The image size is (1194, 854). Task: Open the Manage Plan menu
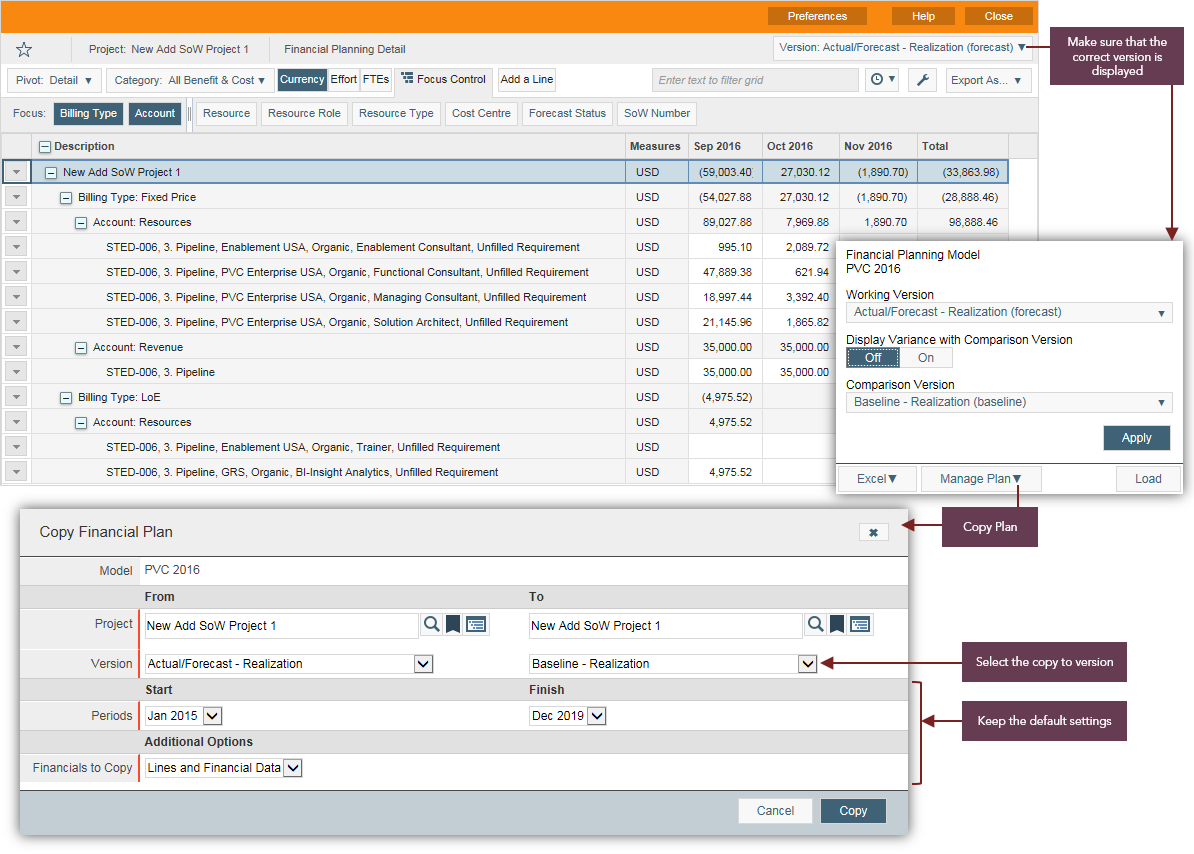(x=980, y=479)
